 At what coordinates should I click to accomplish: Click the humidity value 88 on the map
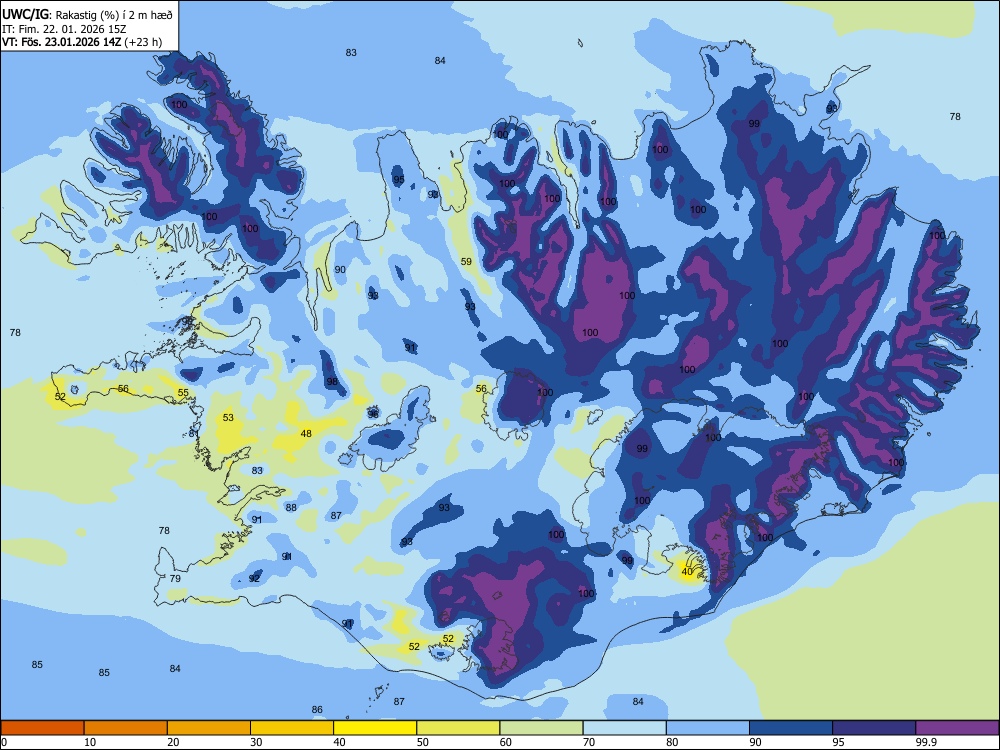coord(291,508)
